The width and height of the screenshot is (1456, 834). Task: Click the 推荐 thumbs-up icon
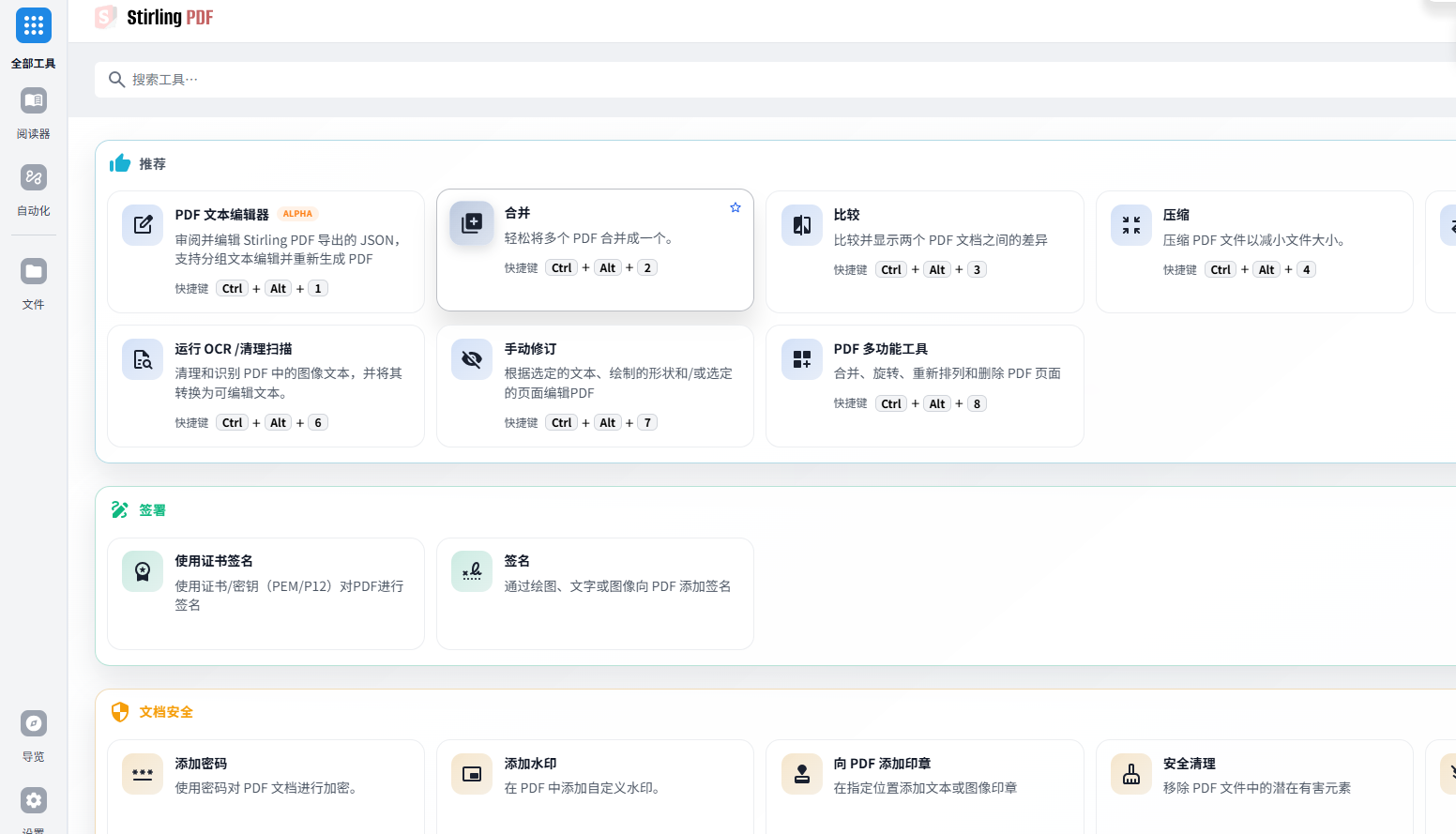coord(120,163)
